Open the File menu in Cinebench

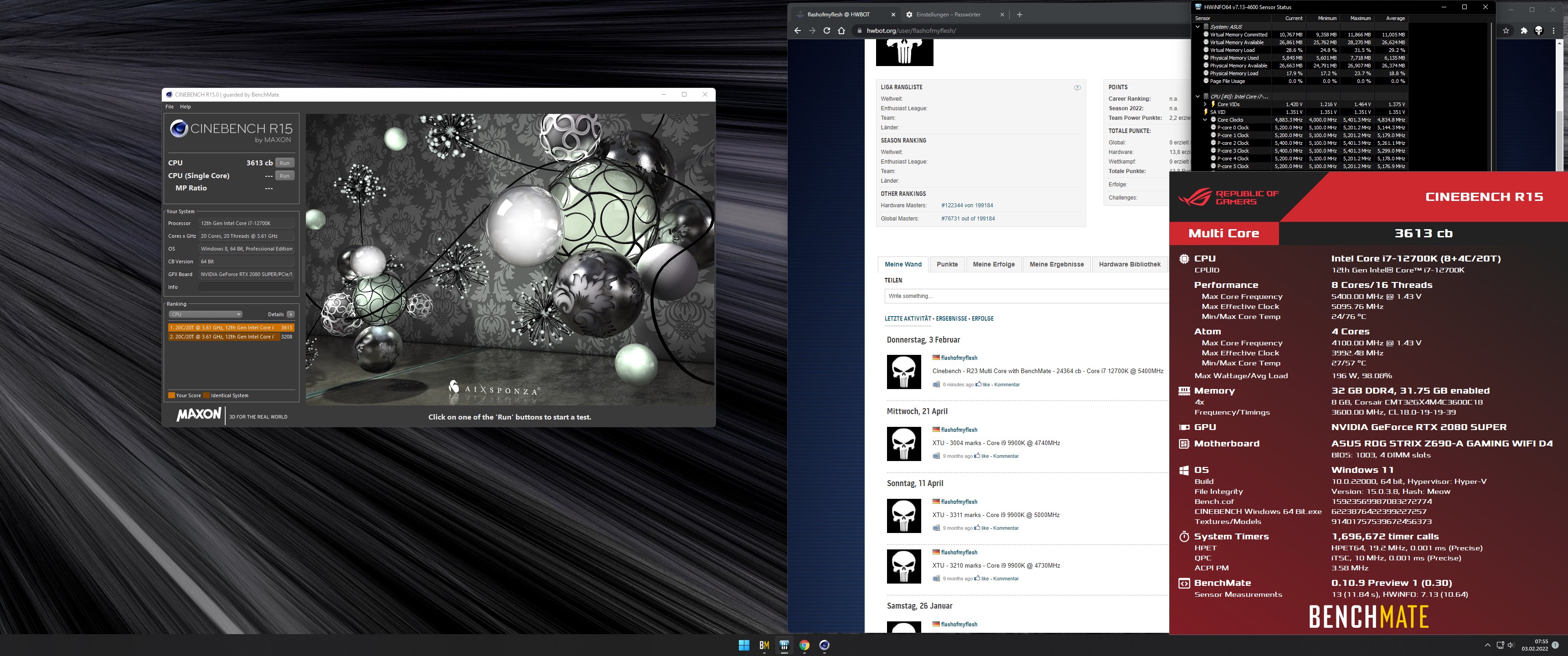[x=169, y=107]
